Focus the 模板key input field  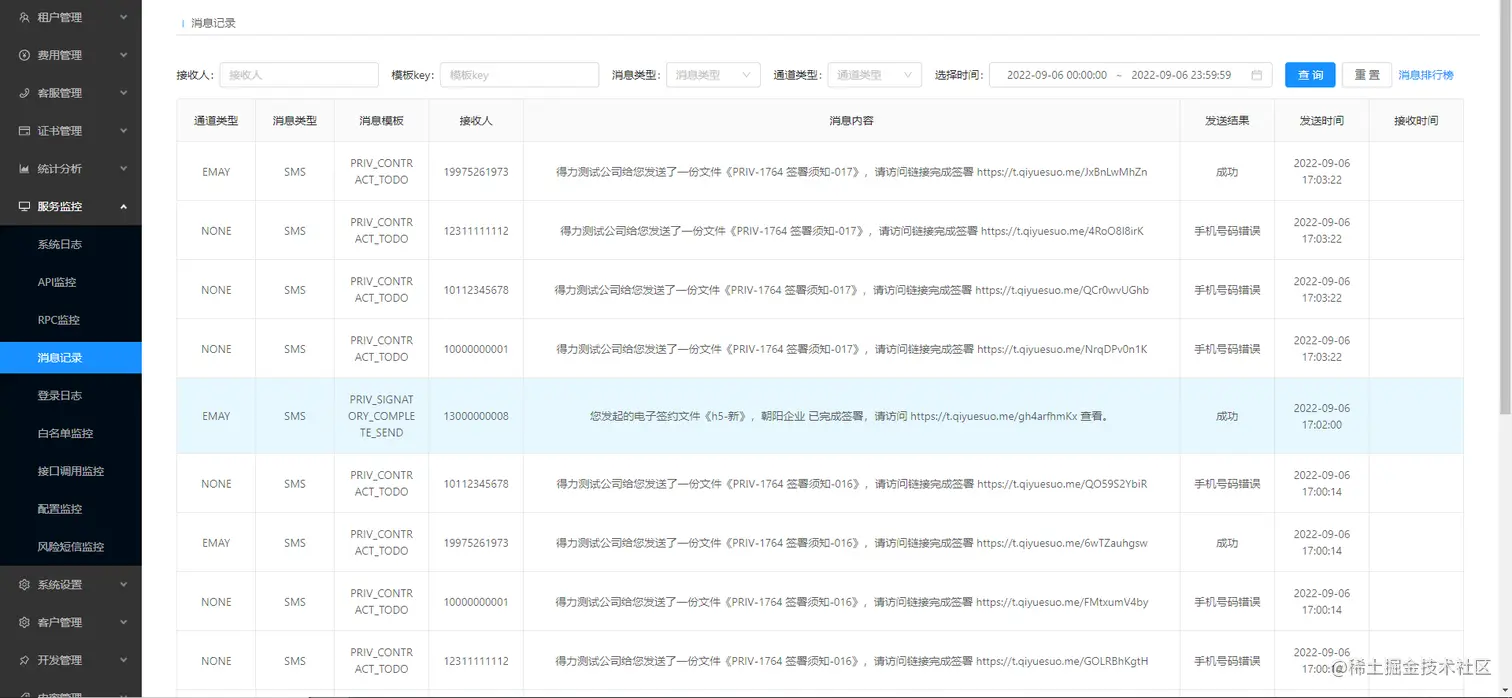coord(519,75)
